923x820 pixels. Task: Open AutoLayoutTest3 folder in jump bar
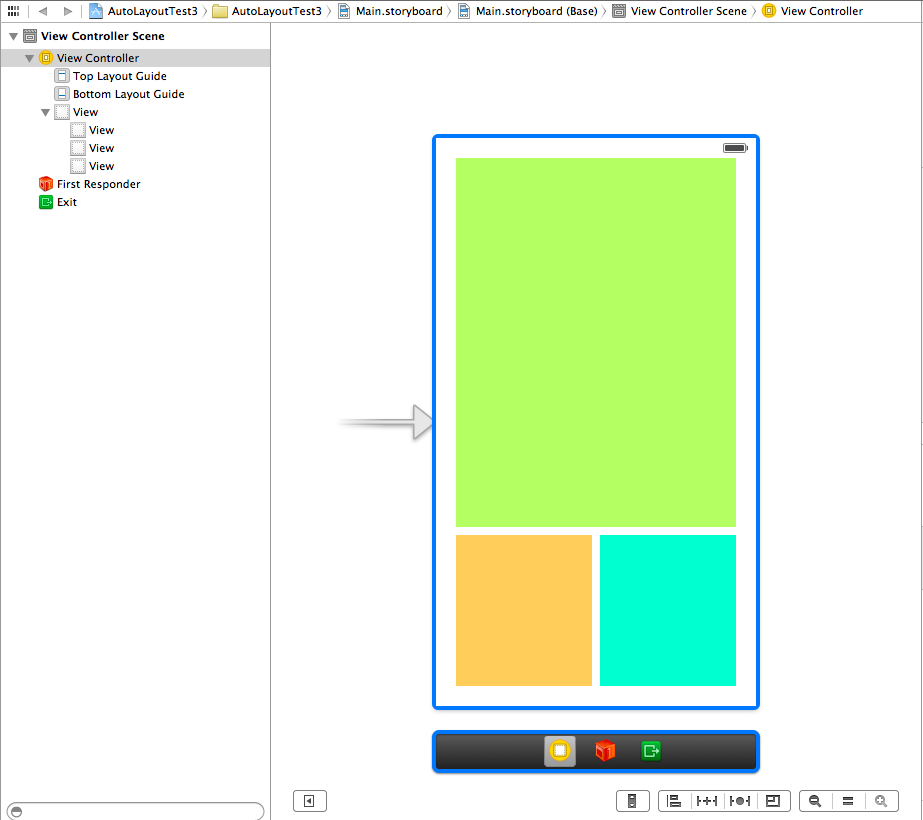[x=267, y=11]
